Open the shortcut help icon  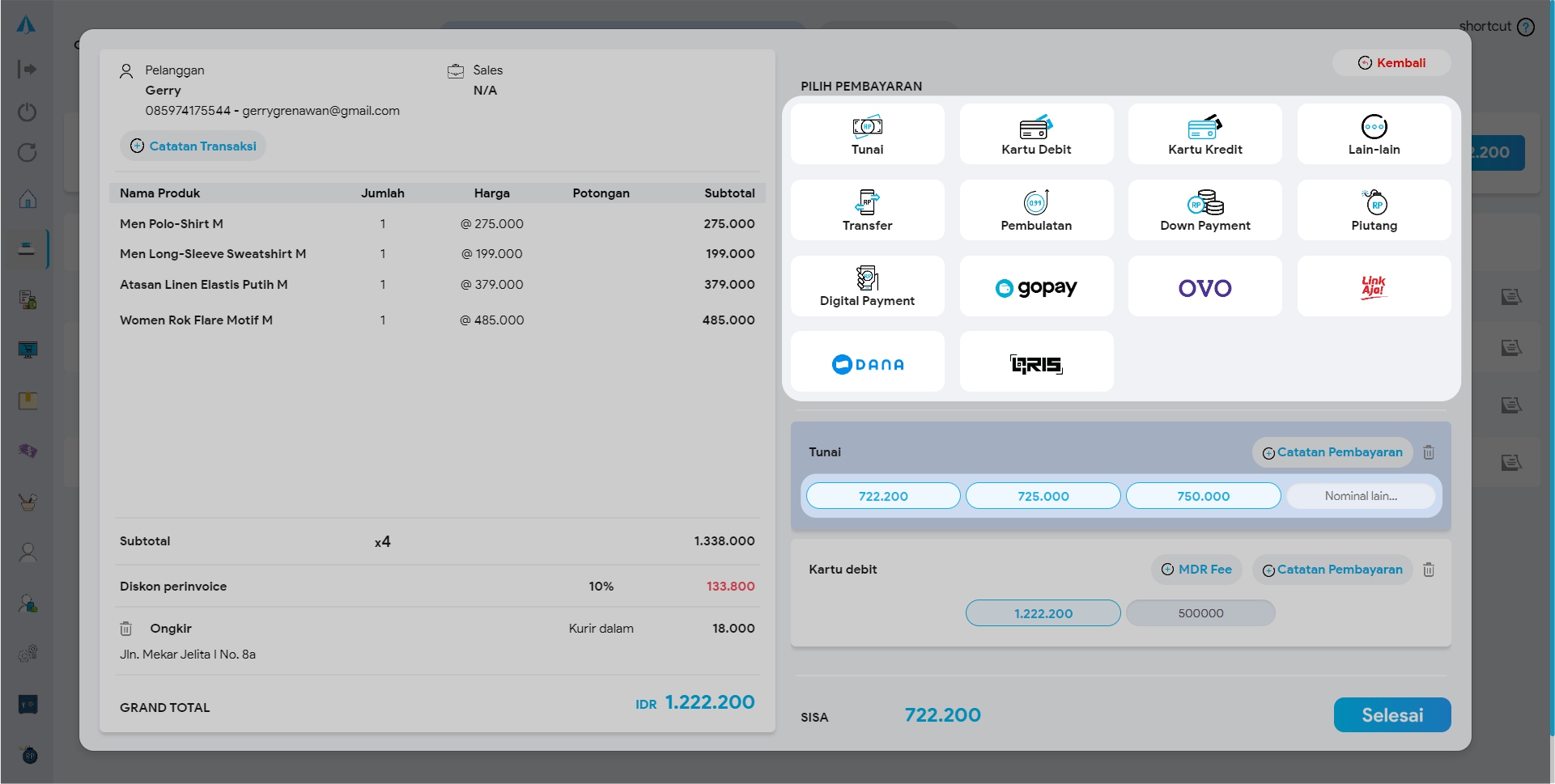click(1526, 27)
